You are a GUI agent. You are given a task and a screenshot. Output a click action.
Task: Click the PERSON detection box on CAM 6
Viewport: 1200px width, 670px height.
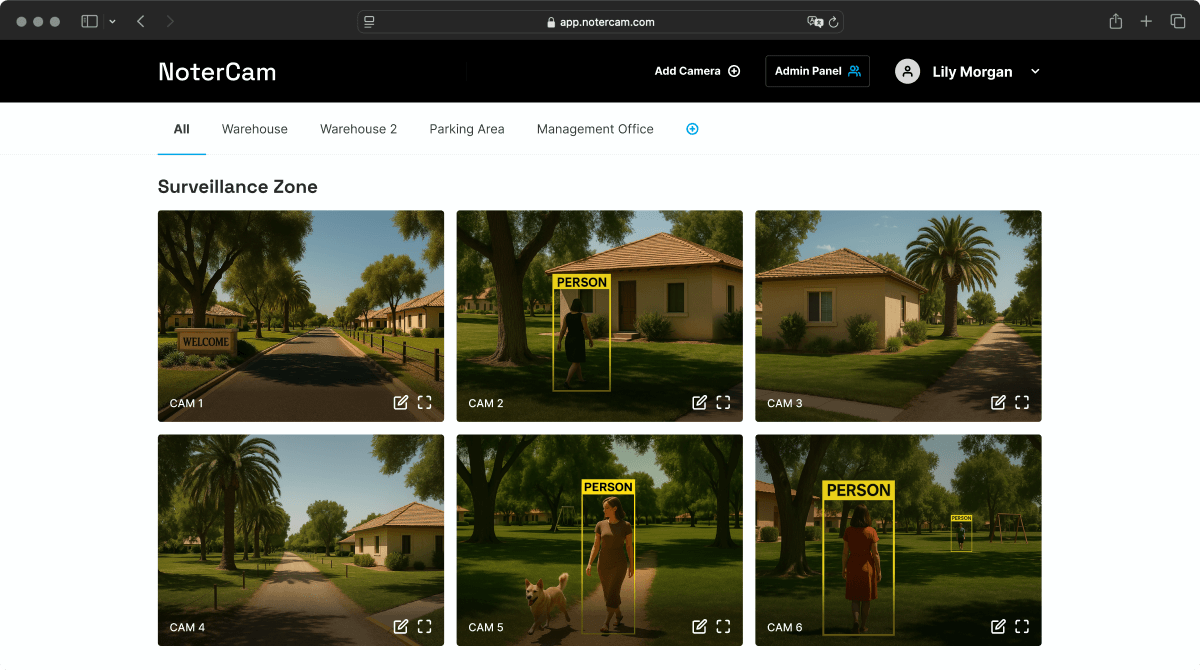[856, 555]
